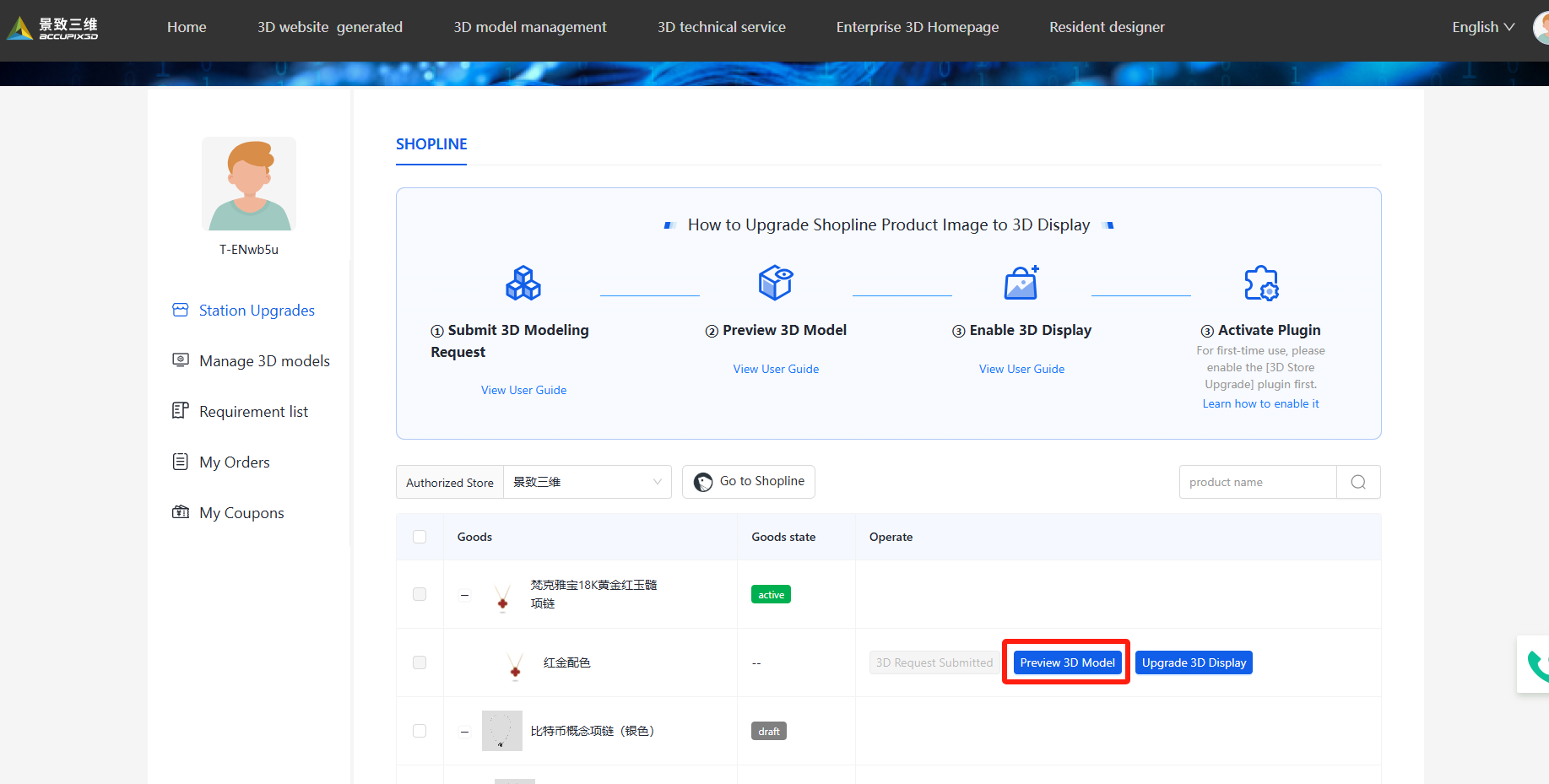Open the 3D website generated menu
The width and height of the screenshot is (1549, 784).
click(330, 27)
